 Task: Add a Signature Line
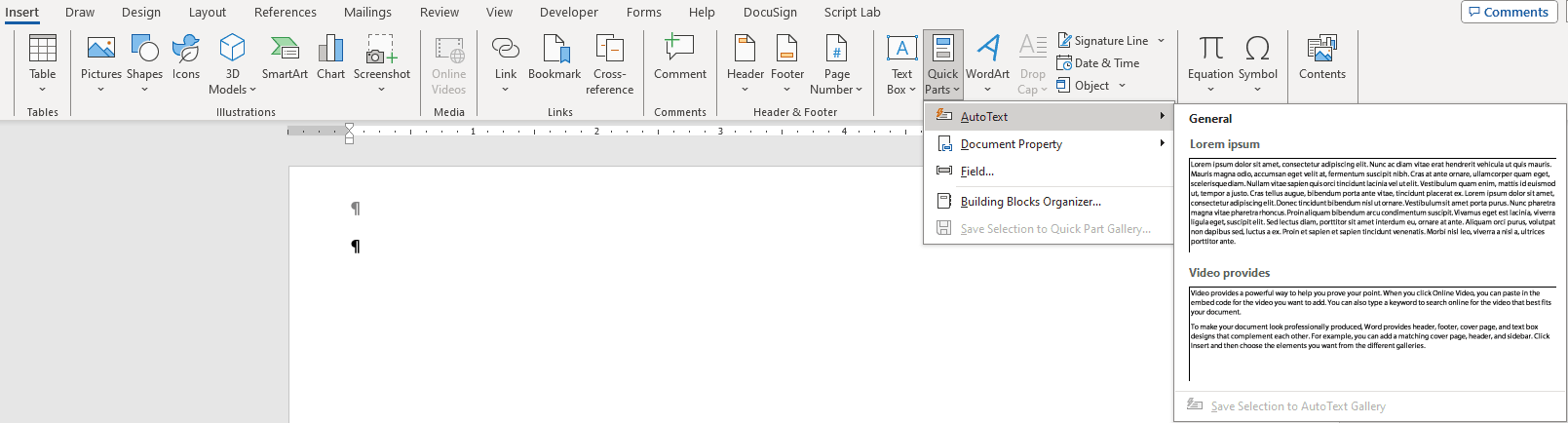tap(1103, 41)
